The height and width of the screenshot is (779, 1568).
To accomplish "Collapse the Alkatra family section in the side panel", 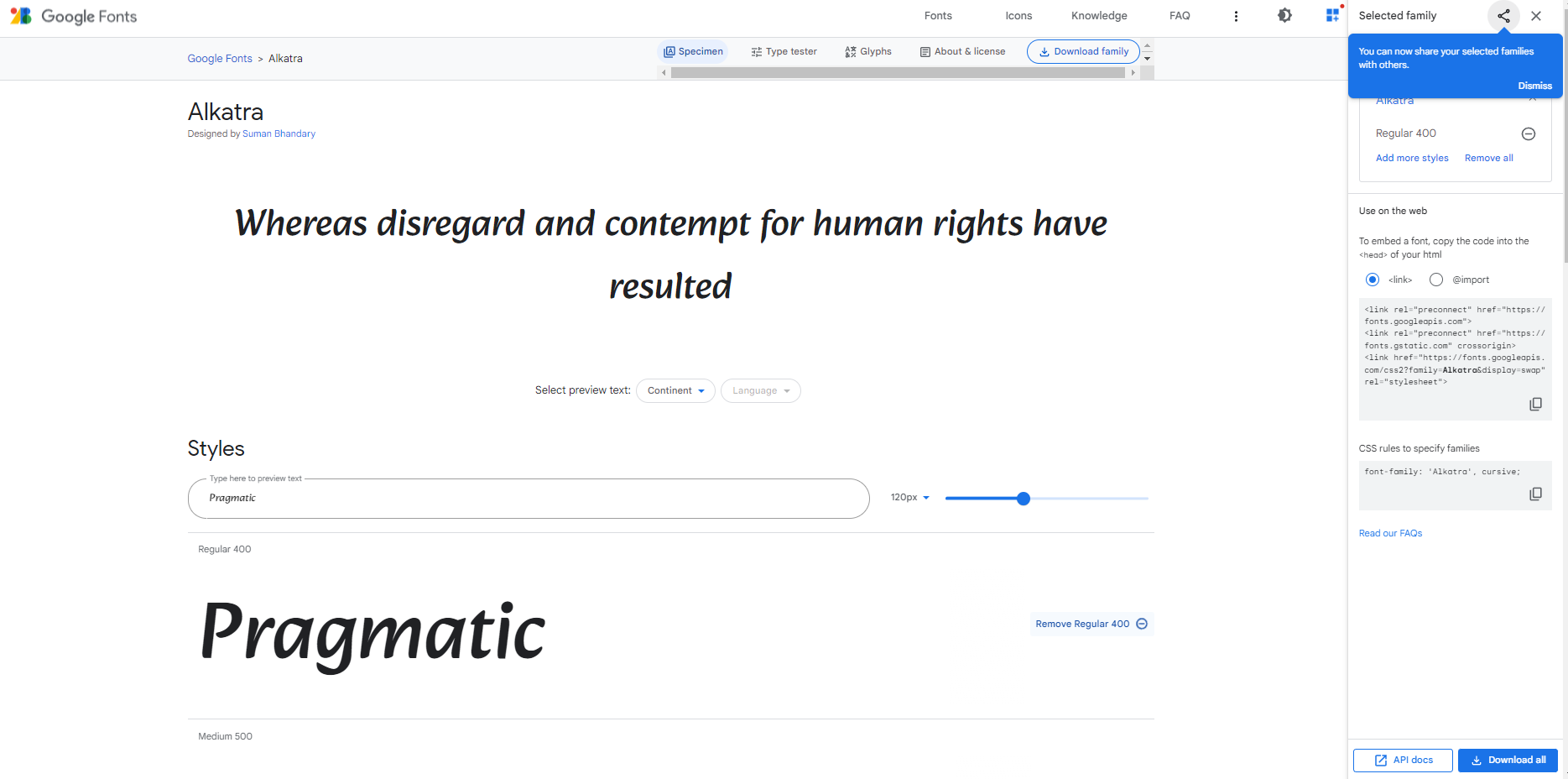I will click(1533, 100).
